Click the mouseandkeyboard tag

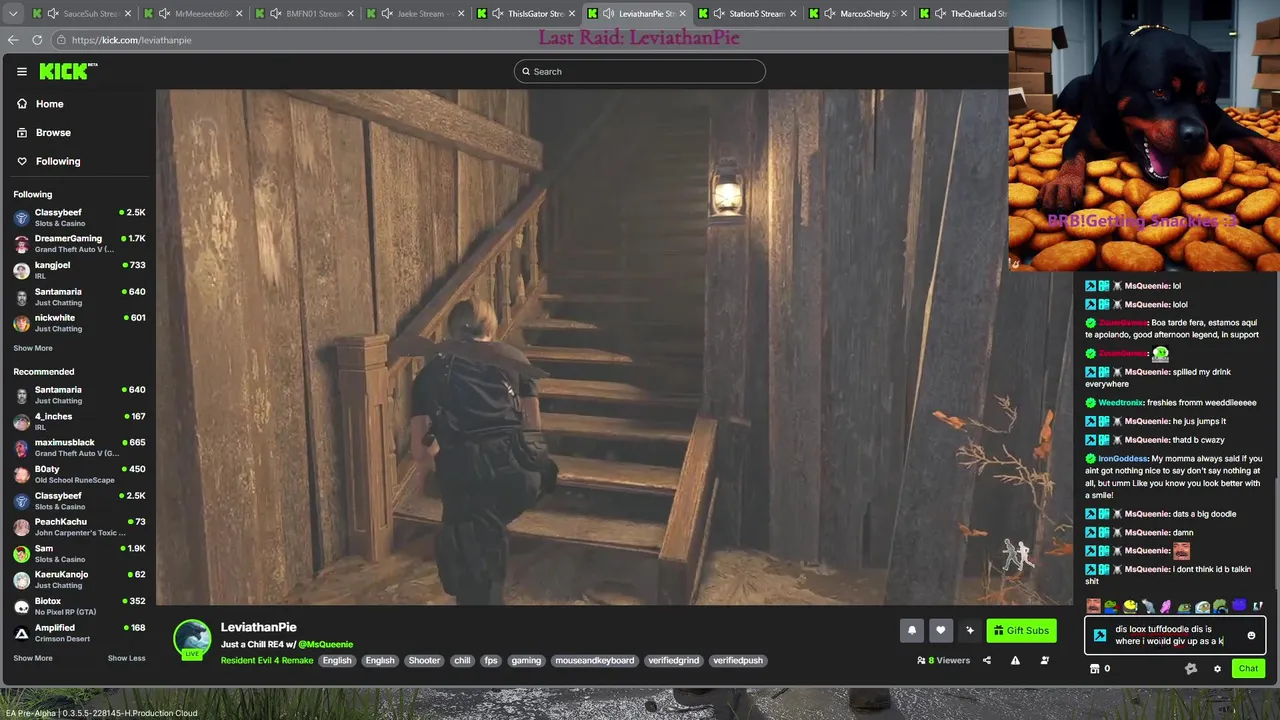point(595,660)
